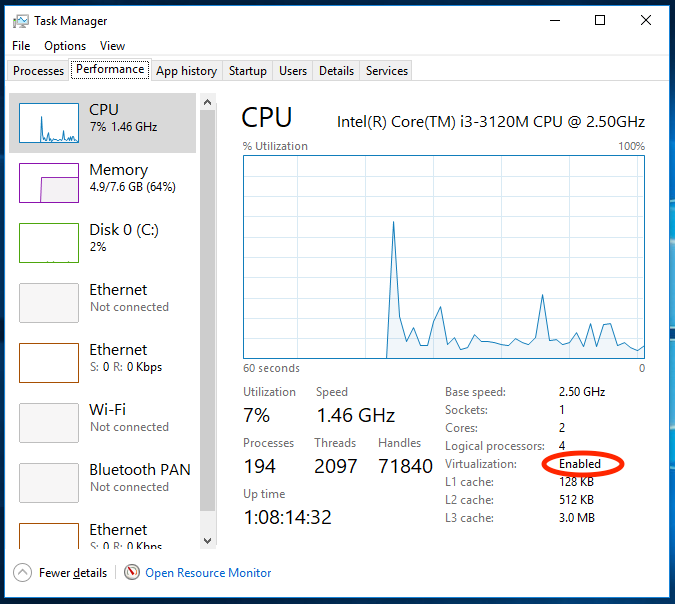Go to the Startup tab

coord(248,71)
